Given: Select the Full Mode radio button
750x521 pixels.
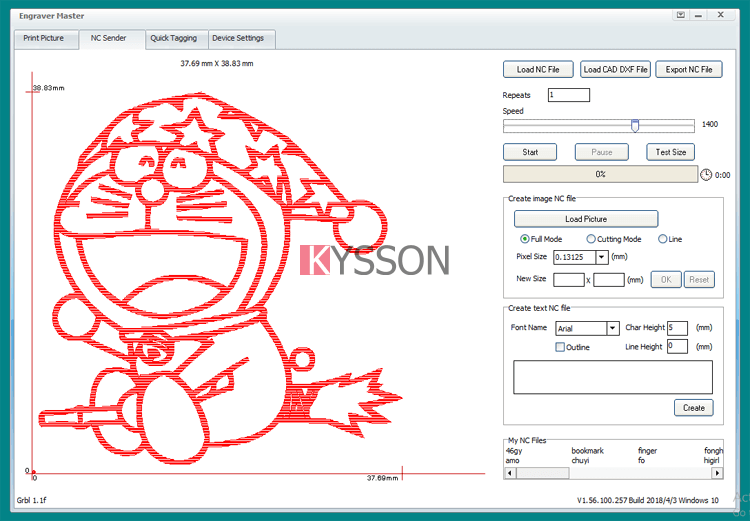Looking at the screenshot, I should coord(525,239).
